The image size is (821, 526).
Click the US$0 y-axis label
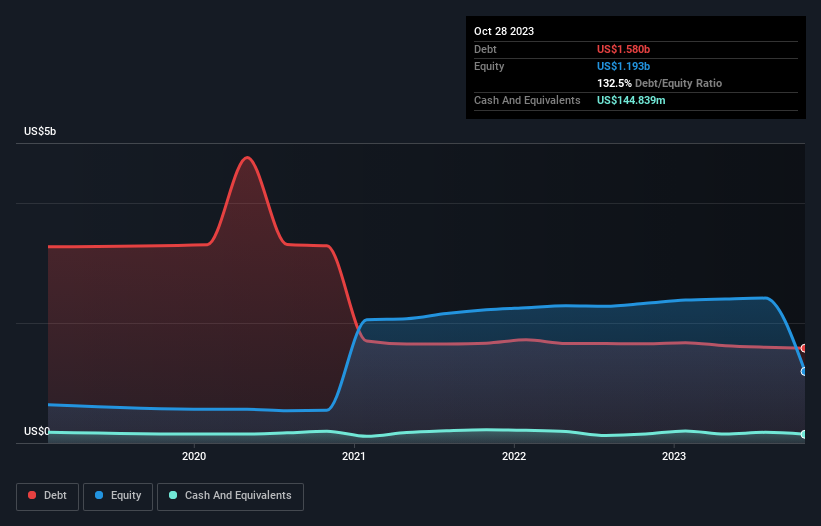(x=37, y=431)
